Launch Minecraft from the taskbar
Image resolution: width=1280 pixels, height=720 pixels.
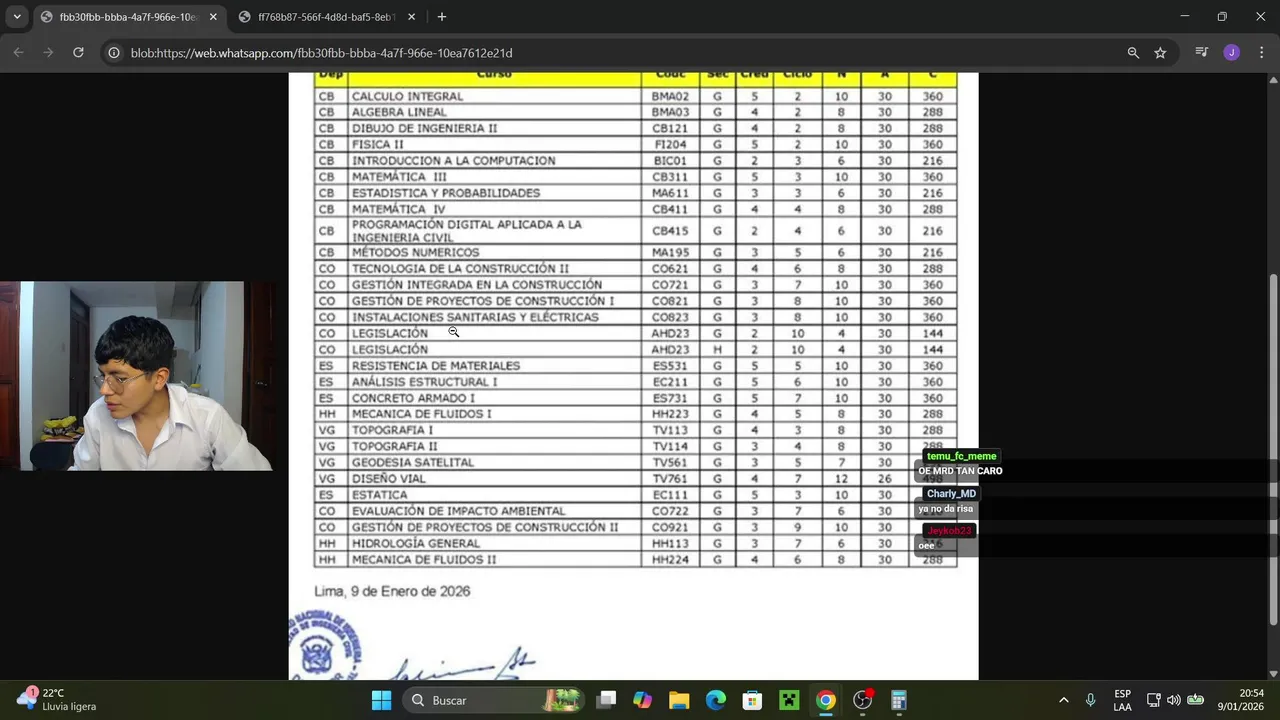(x=789, y=700)
